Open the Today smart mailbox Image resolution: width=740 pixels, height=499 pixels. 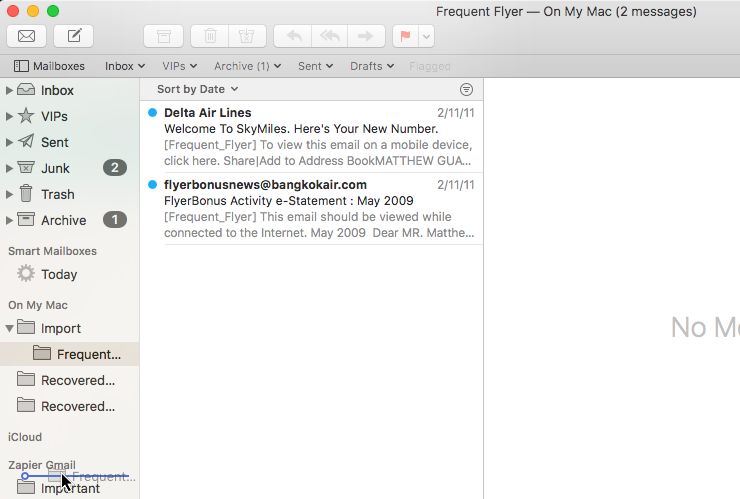coord(58,274)
